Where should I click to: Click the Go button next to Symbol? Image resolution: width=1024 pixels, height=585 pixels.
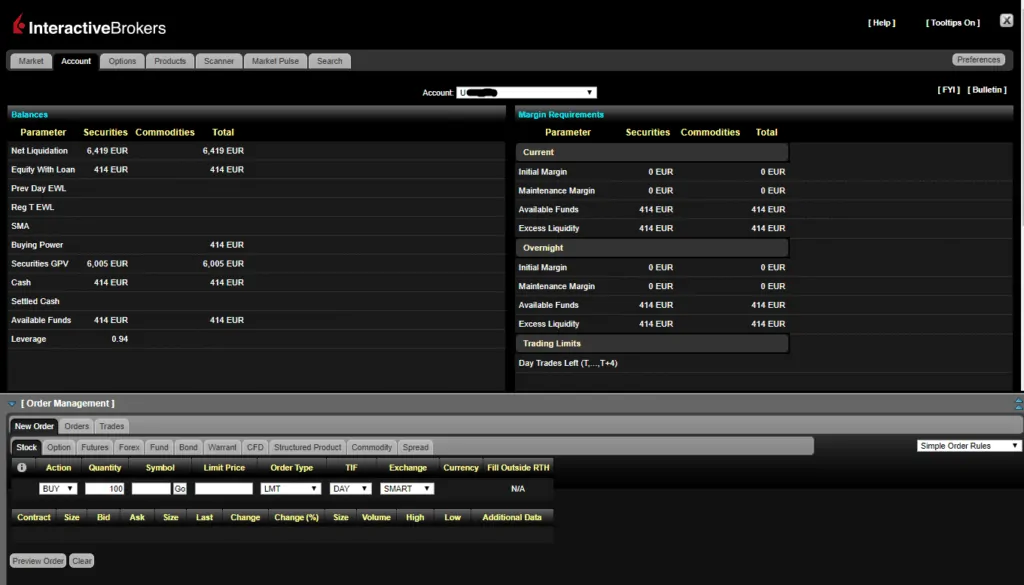180,488
